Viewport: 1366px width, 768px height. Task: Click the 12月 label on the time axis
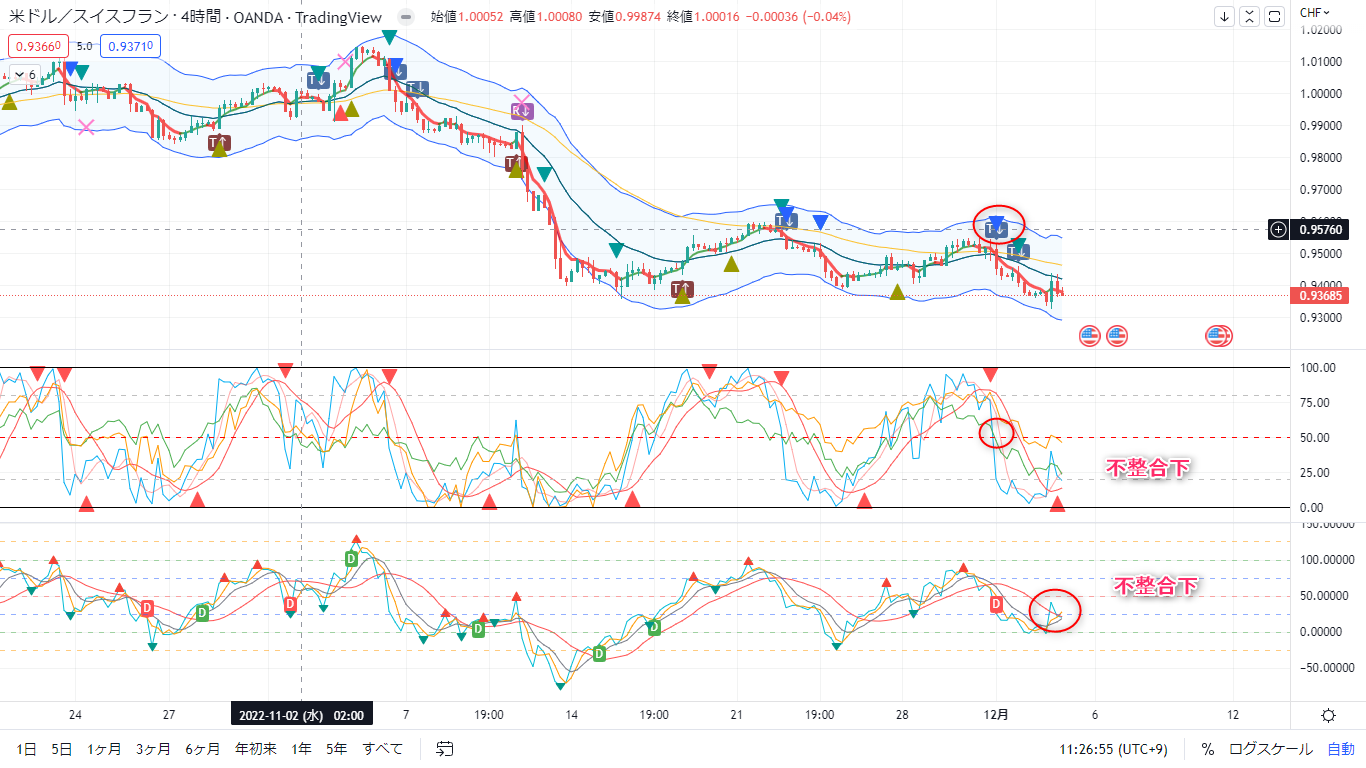coord(996,715)
